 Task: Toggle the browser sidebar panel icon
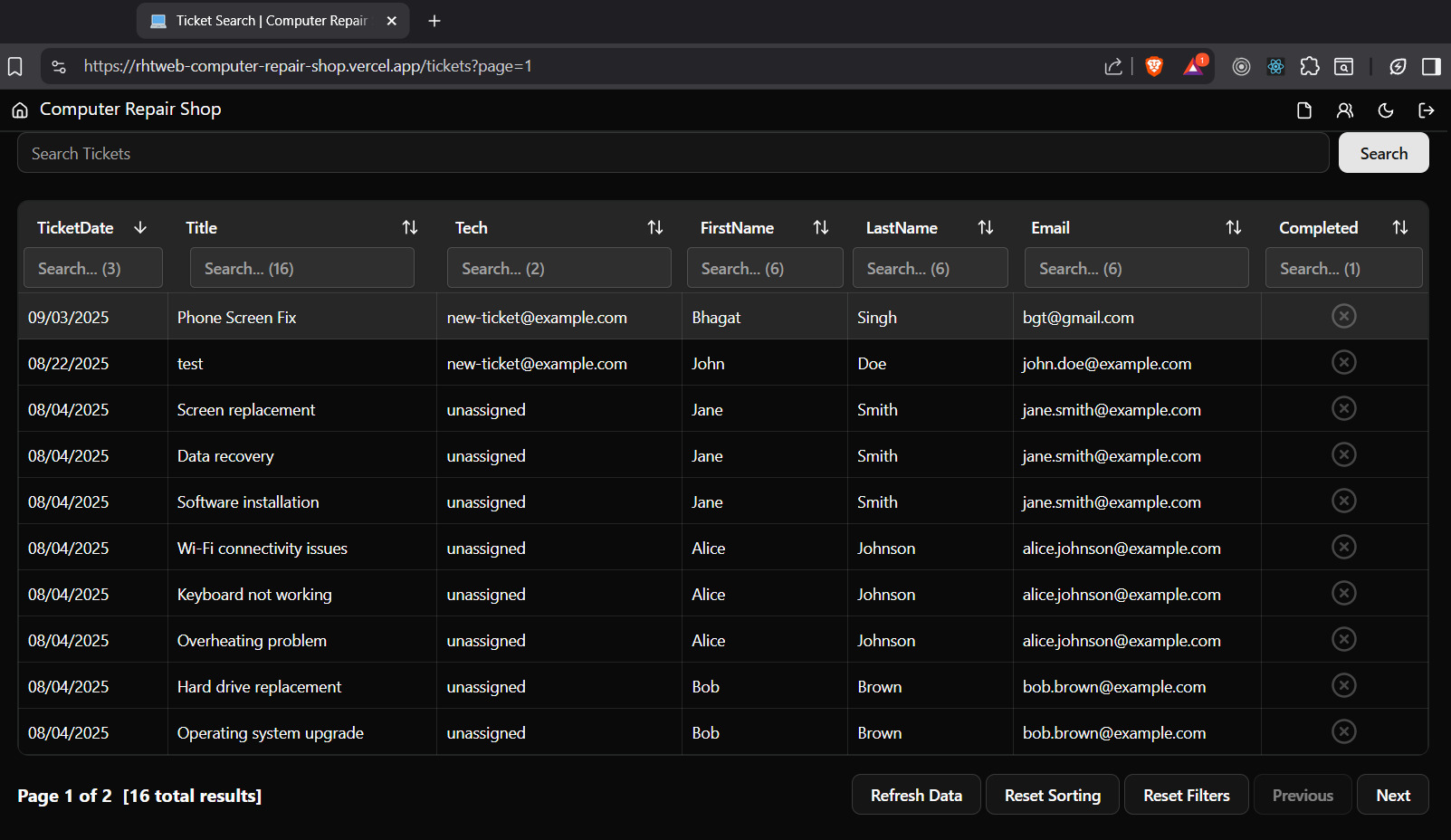click(x=1431, y=66)
